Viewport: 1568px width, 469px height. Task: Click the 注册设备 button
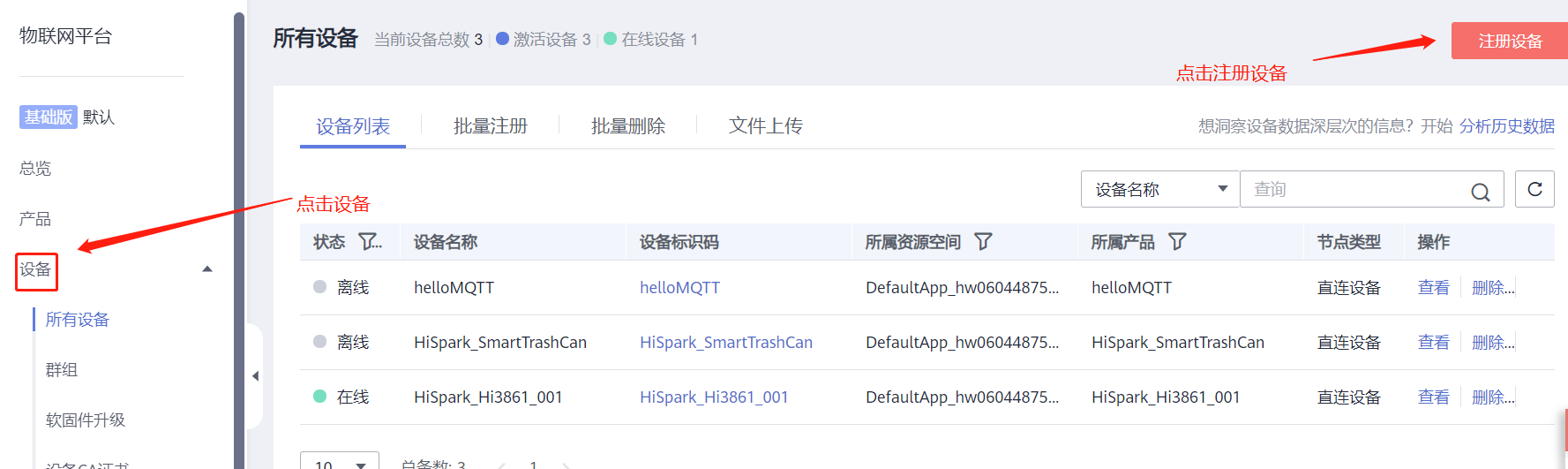point(1509,42)
